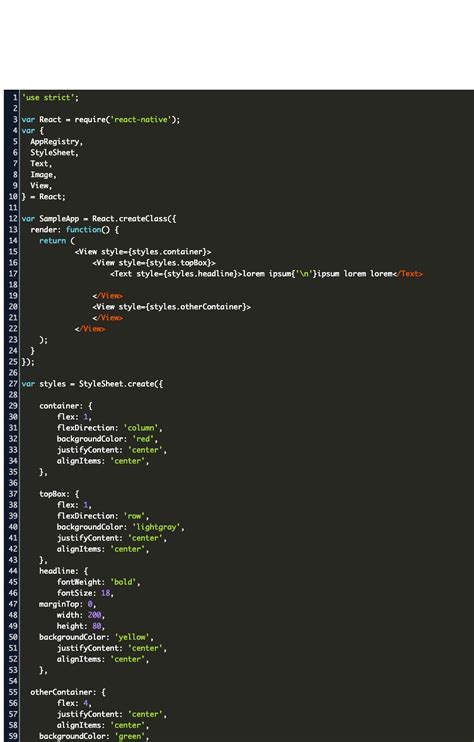The height and width of the screenshot is (742, 474).
Task: Click 'topBox: {' on line 37
Action: (x=59, y=494)
